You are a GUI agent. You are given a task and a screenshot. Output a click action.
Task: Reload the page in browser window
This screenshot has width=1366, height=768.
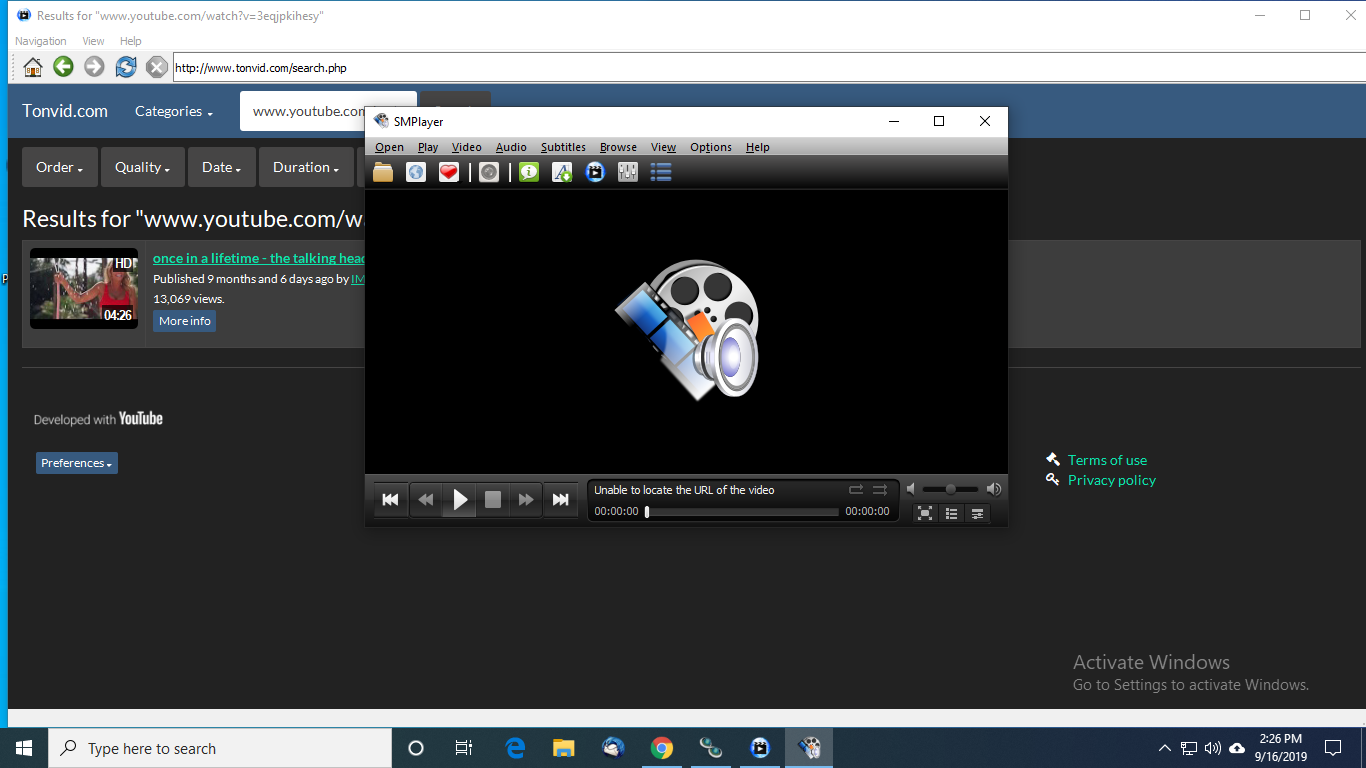click(x=125, y=67)
